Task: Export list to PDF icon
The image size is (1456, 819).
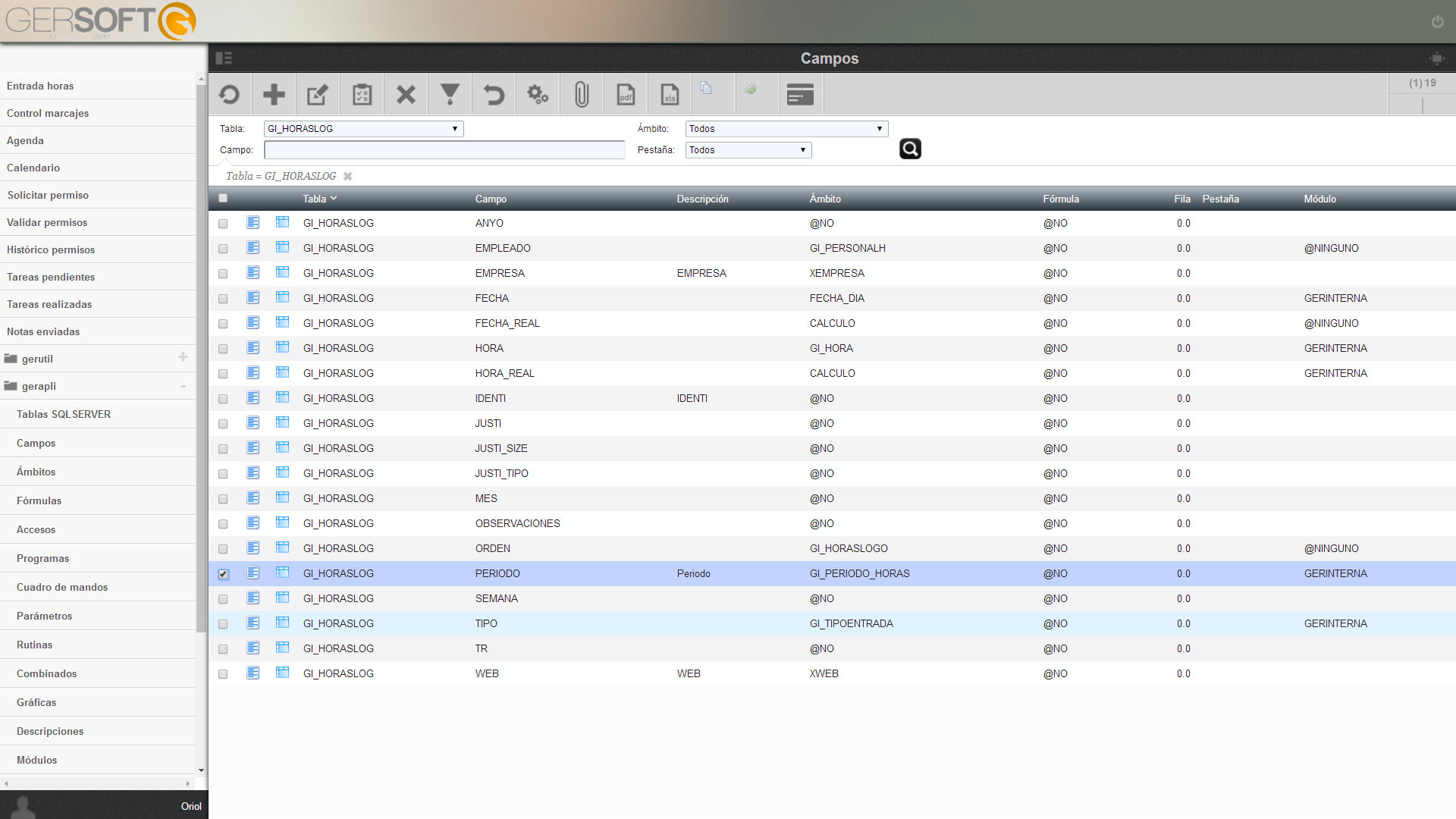Action: pos(626,95)
